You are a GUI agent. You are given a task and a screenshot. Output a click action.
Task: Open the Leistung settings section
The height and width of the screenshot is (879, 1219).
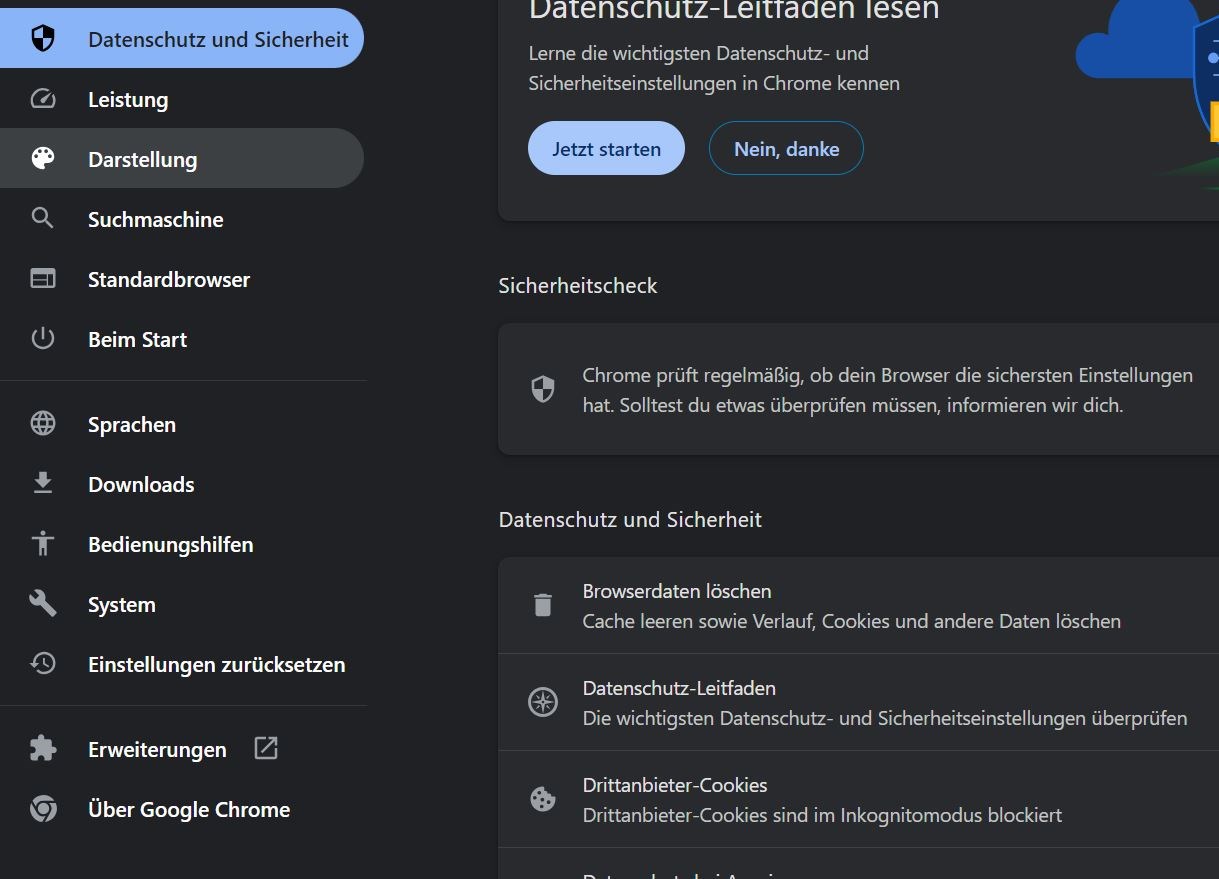click(x=182, y=99)
